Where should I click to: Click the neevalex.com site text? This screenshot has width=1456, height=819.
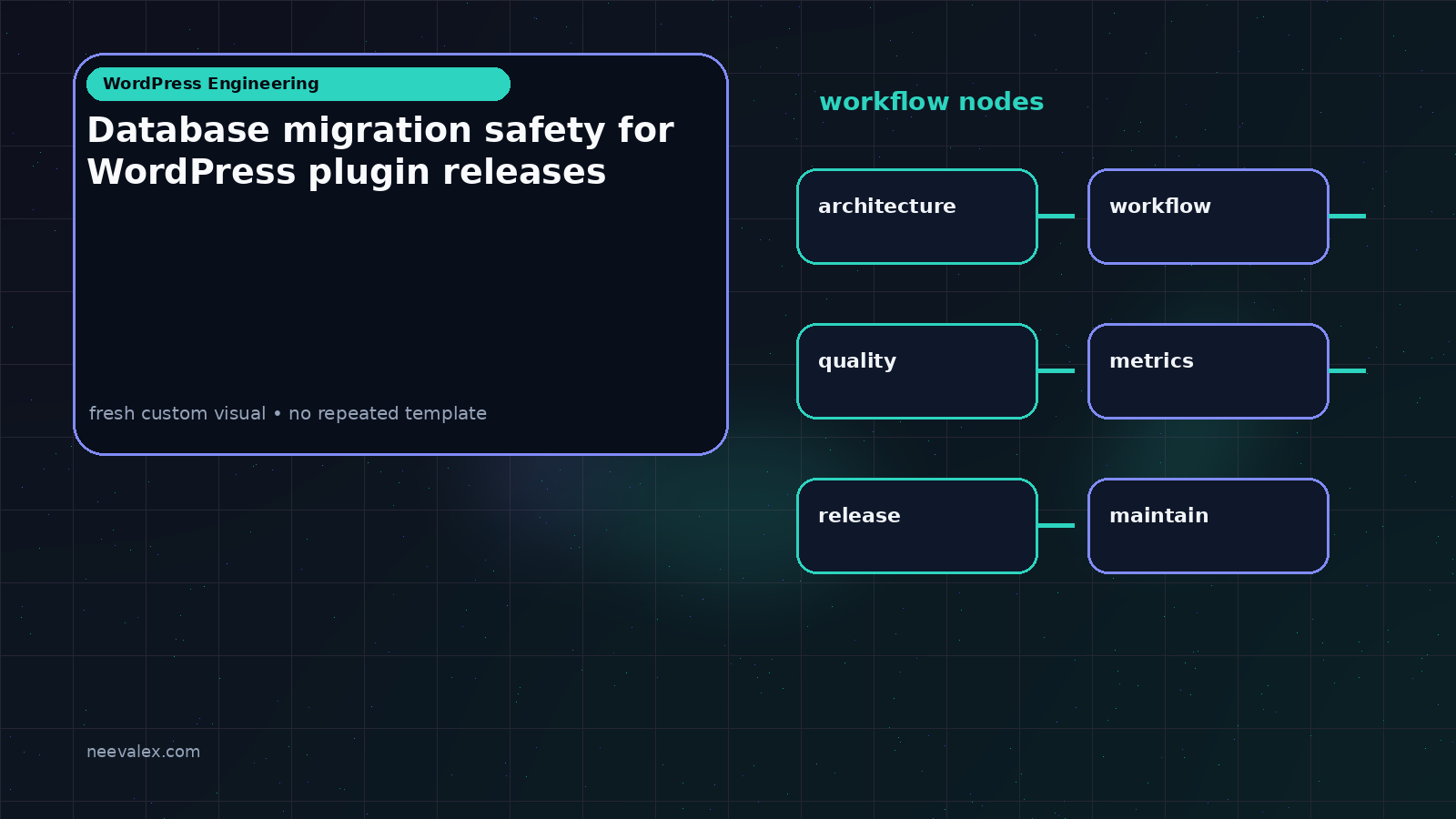(x=143, y=752)
